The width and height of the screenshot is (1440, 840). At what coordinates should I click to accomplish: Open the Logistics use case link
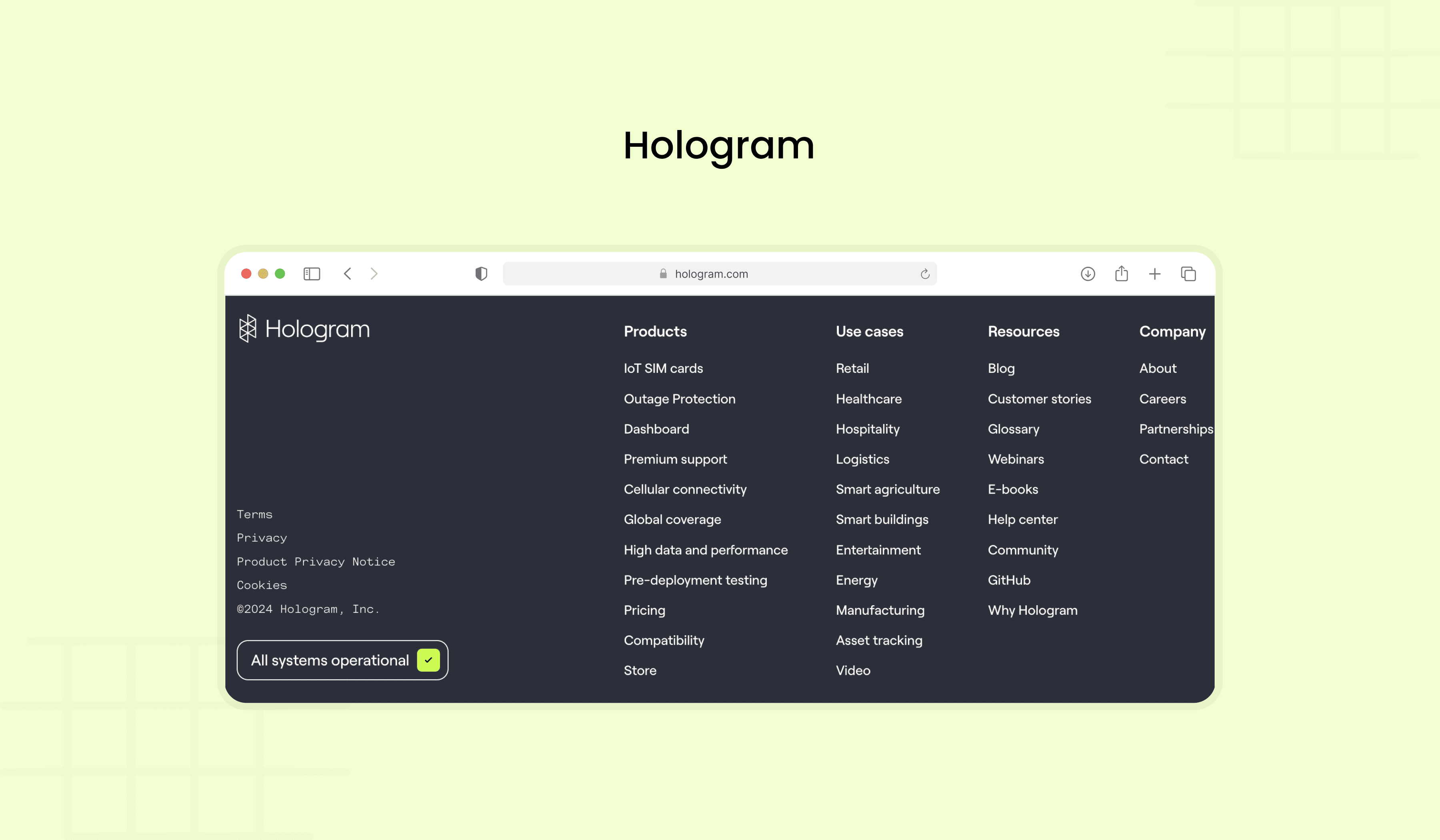[x=862, y=460]
